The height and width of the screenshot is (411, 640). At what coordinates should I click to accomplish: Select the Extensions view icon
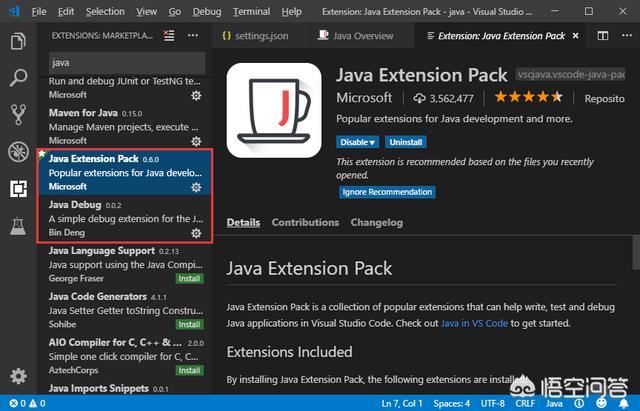tap(18, 189)
